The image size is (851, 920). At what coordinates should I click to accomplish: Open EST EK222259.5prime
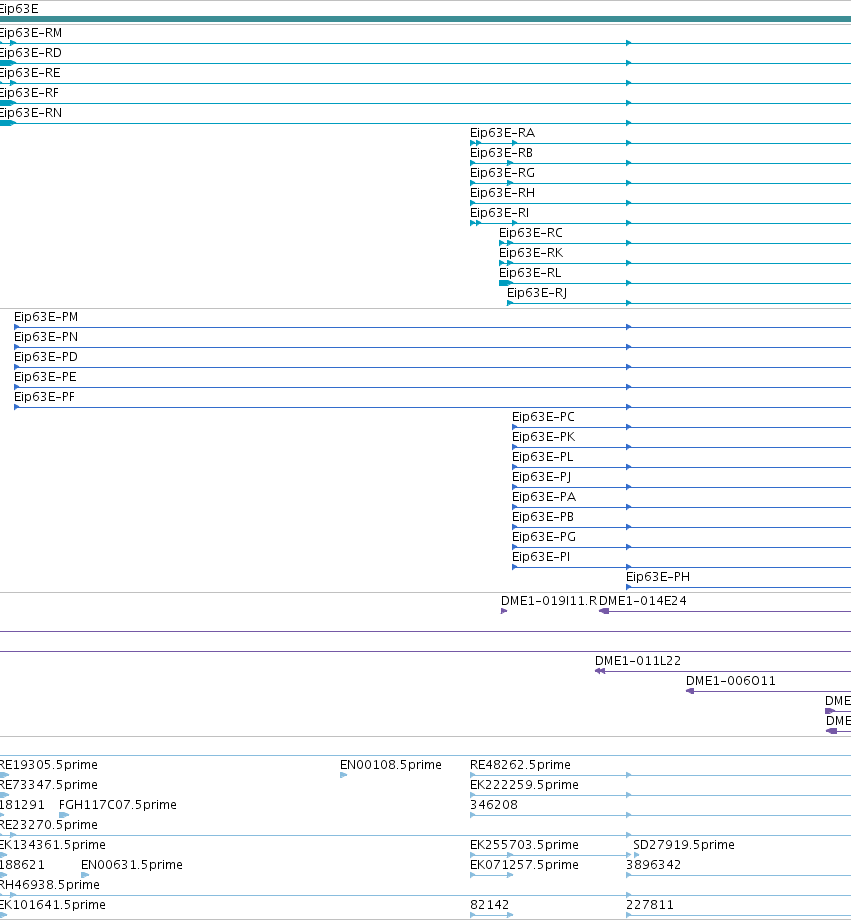[x=524, y=784]
